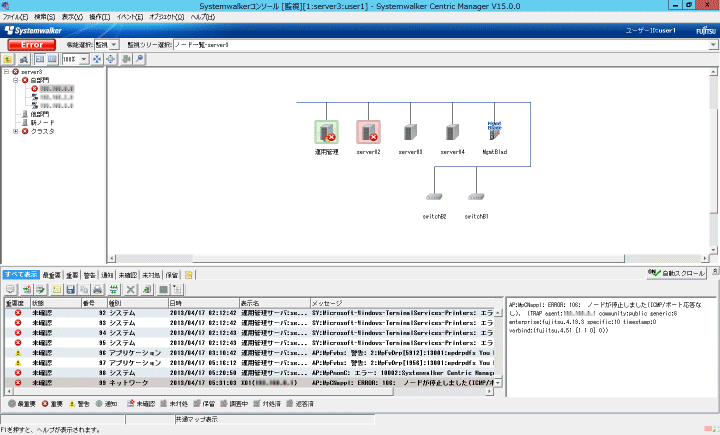The image size is (720, 435).
Task: Switch to map view with the toolbar icon
Action: point(40,59)
